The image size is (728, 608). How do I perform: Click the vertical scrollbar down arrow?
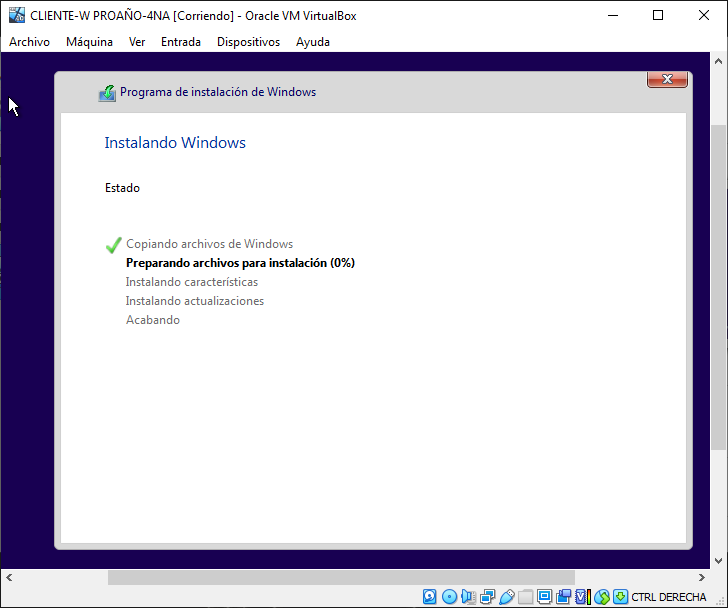pos(718,560)
